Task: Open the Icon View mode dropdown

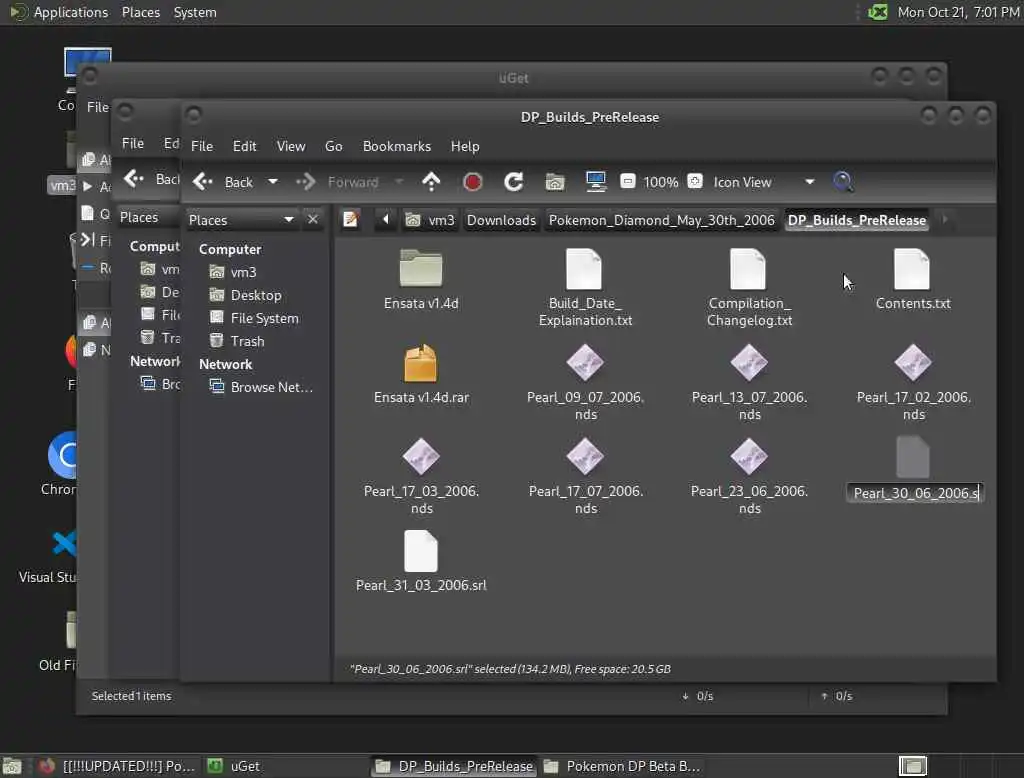Action: click(763, 182)
